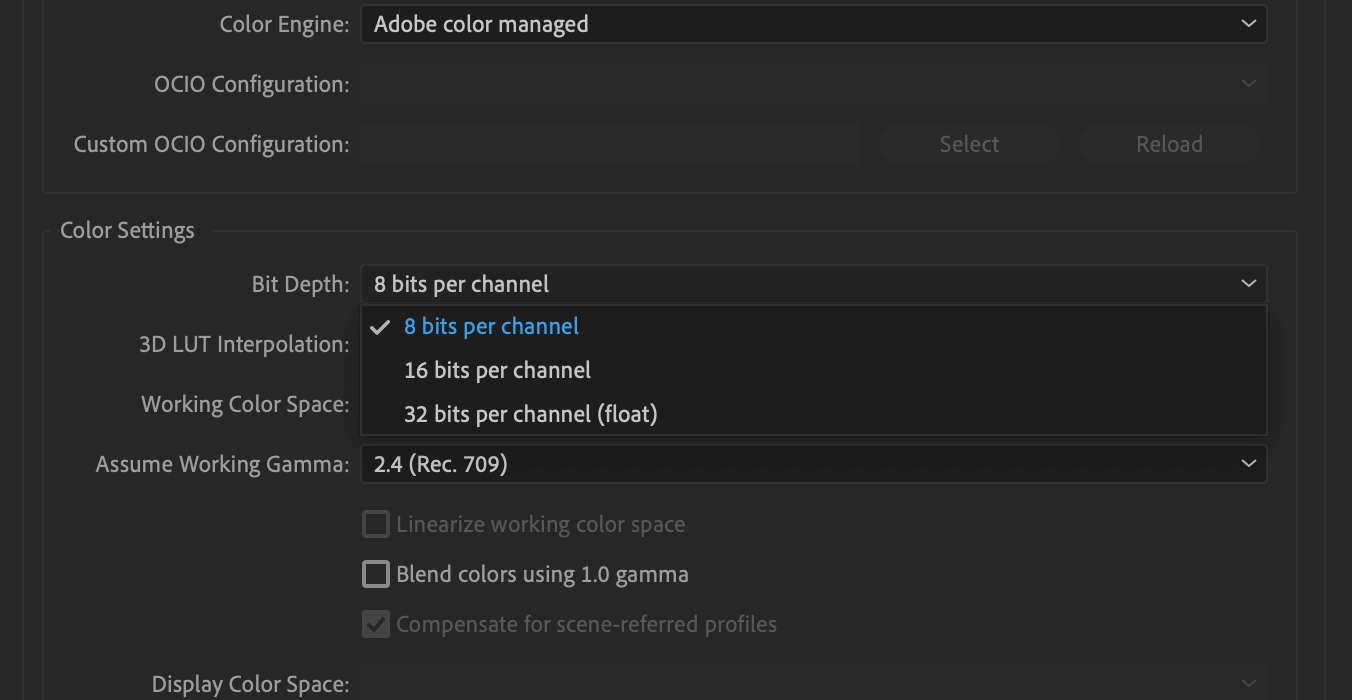Collapse the Bit Depth dropdown showing 8 bits
The height and width of the screenshot is (700, 1352).
click(x=812, y=284)
